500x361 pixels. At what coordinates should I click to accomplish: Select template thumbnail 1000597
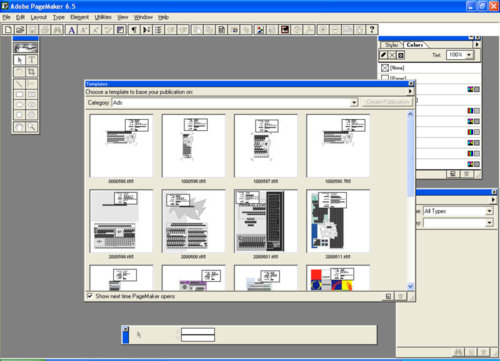(266, 146)
